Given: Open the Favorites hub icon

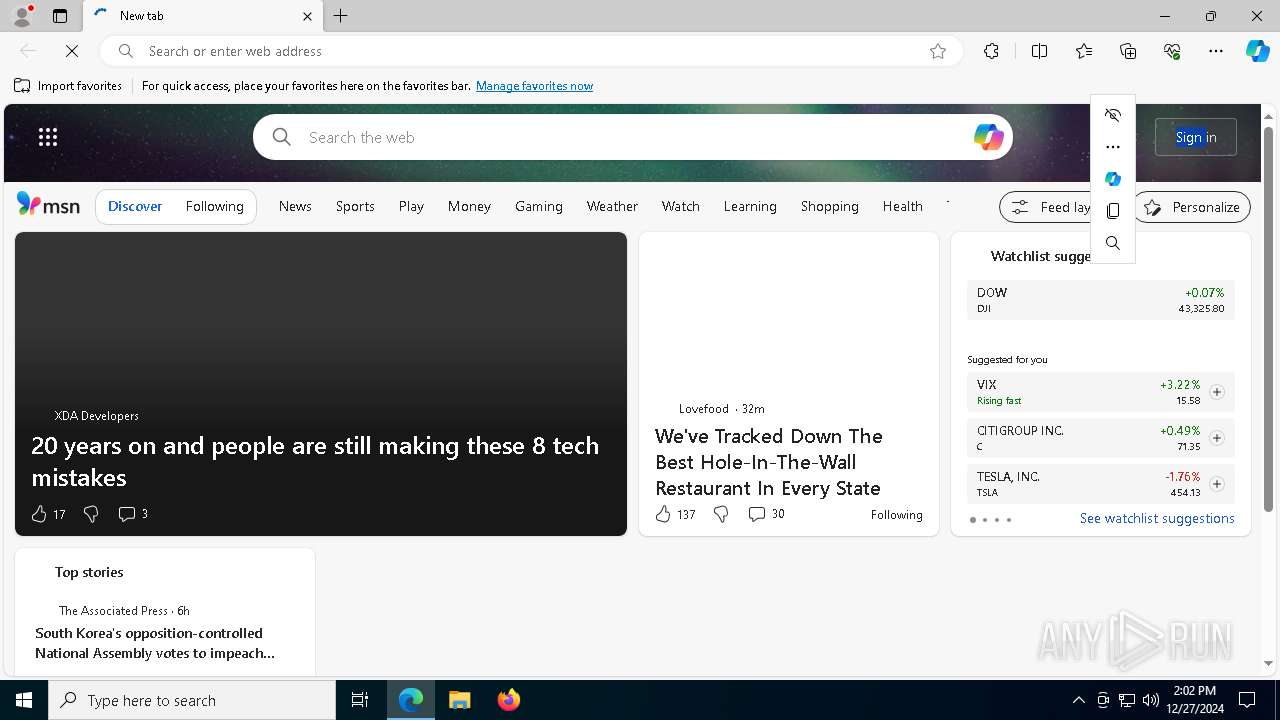Looking at the screenshot, I should [1084, 51].
